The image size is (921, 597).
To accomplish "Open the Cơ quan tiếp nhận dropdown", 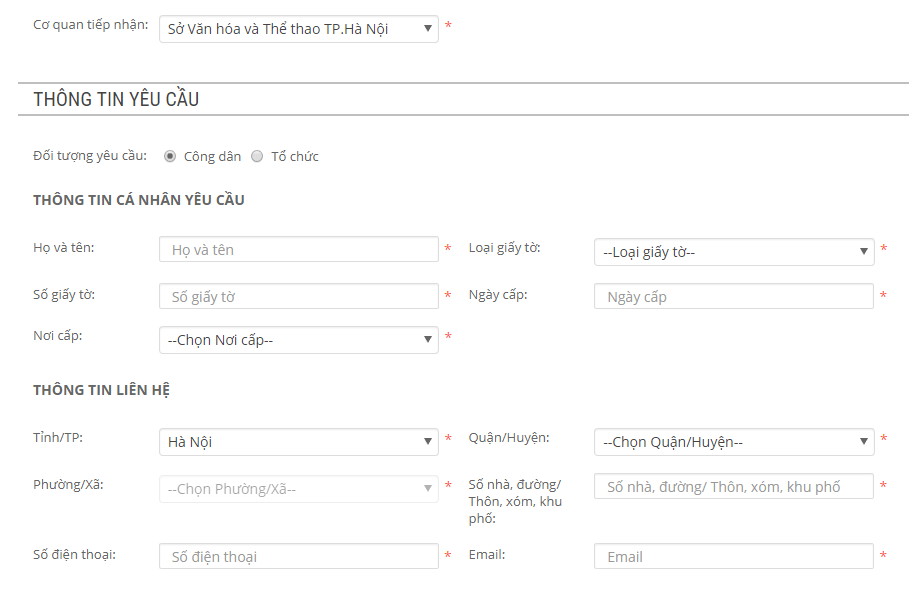I will [298, 29].
